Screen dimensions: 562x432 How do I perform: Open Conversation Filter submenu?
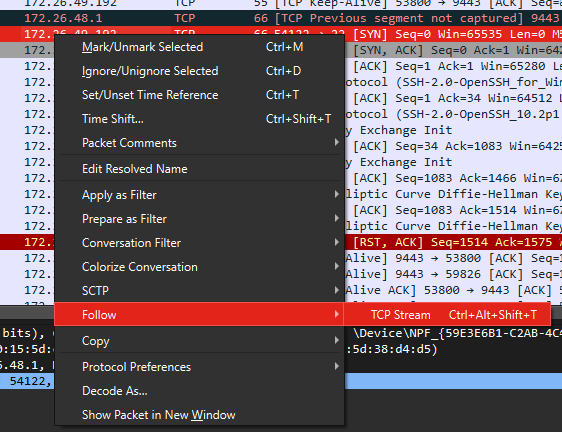point(199,243)
